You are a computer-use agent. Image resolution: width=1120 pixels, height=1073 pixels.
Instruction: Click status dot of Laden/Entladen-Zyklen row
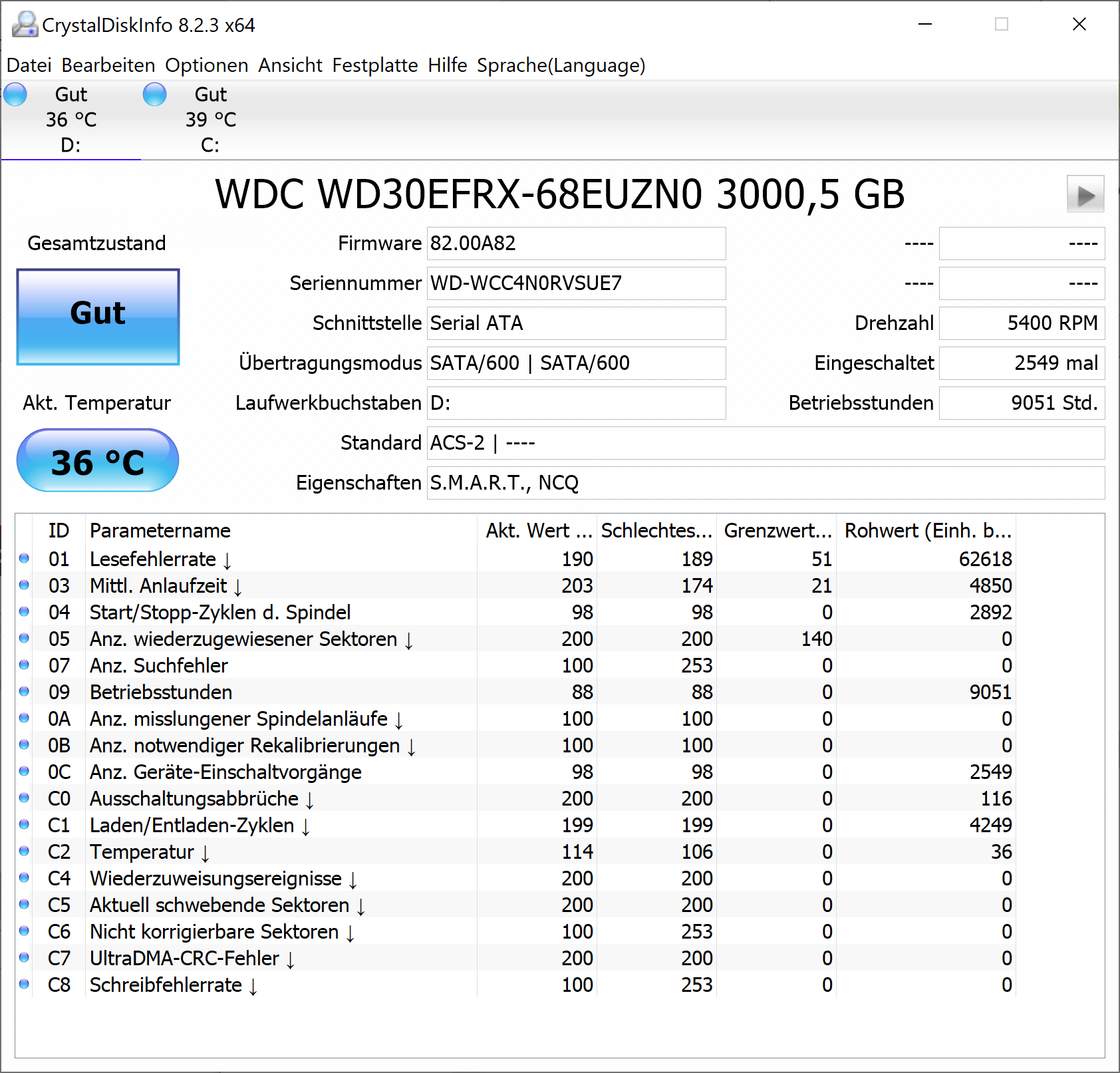point(24,824)
